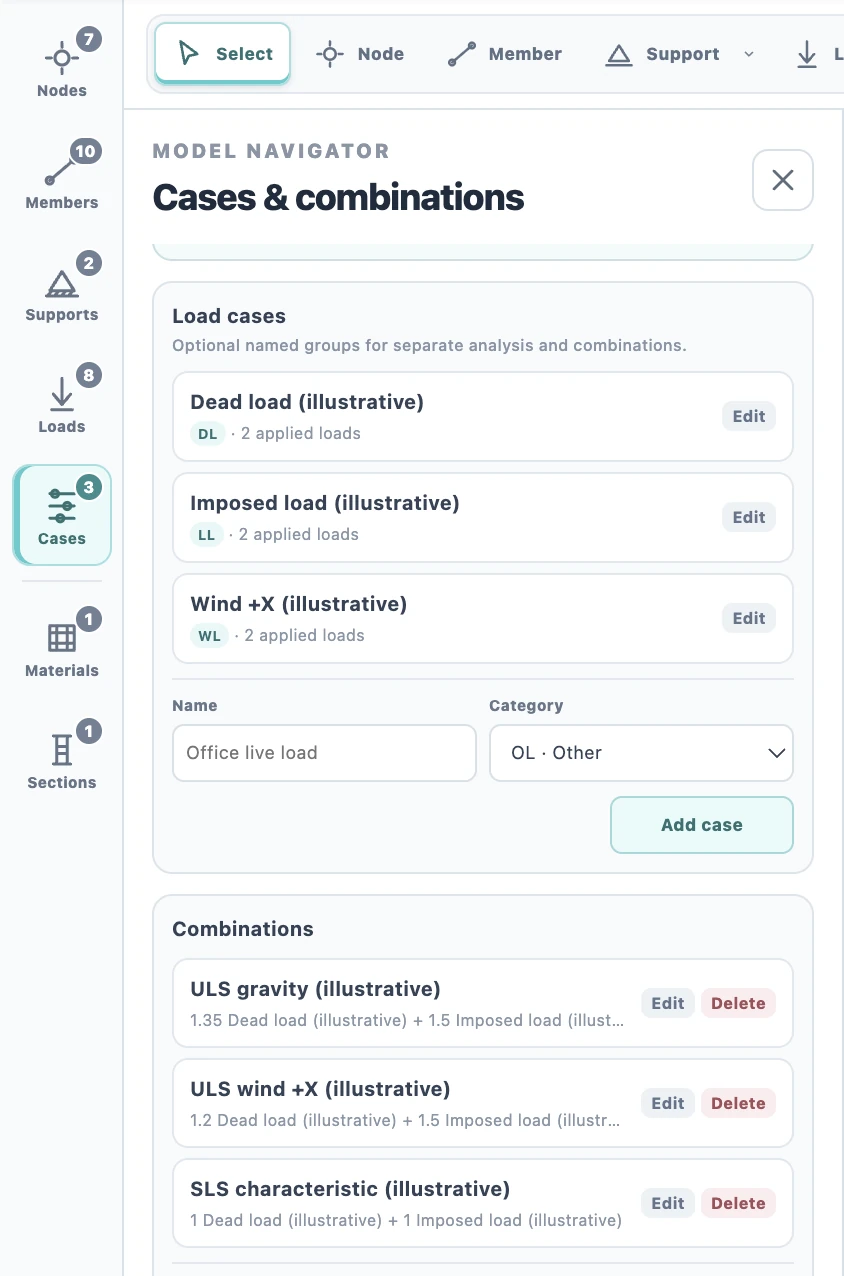Edit the Wind +X (illustrative) case
This screenshot has height=1276, width=844.
point(749,618)
